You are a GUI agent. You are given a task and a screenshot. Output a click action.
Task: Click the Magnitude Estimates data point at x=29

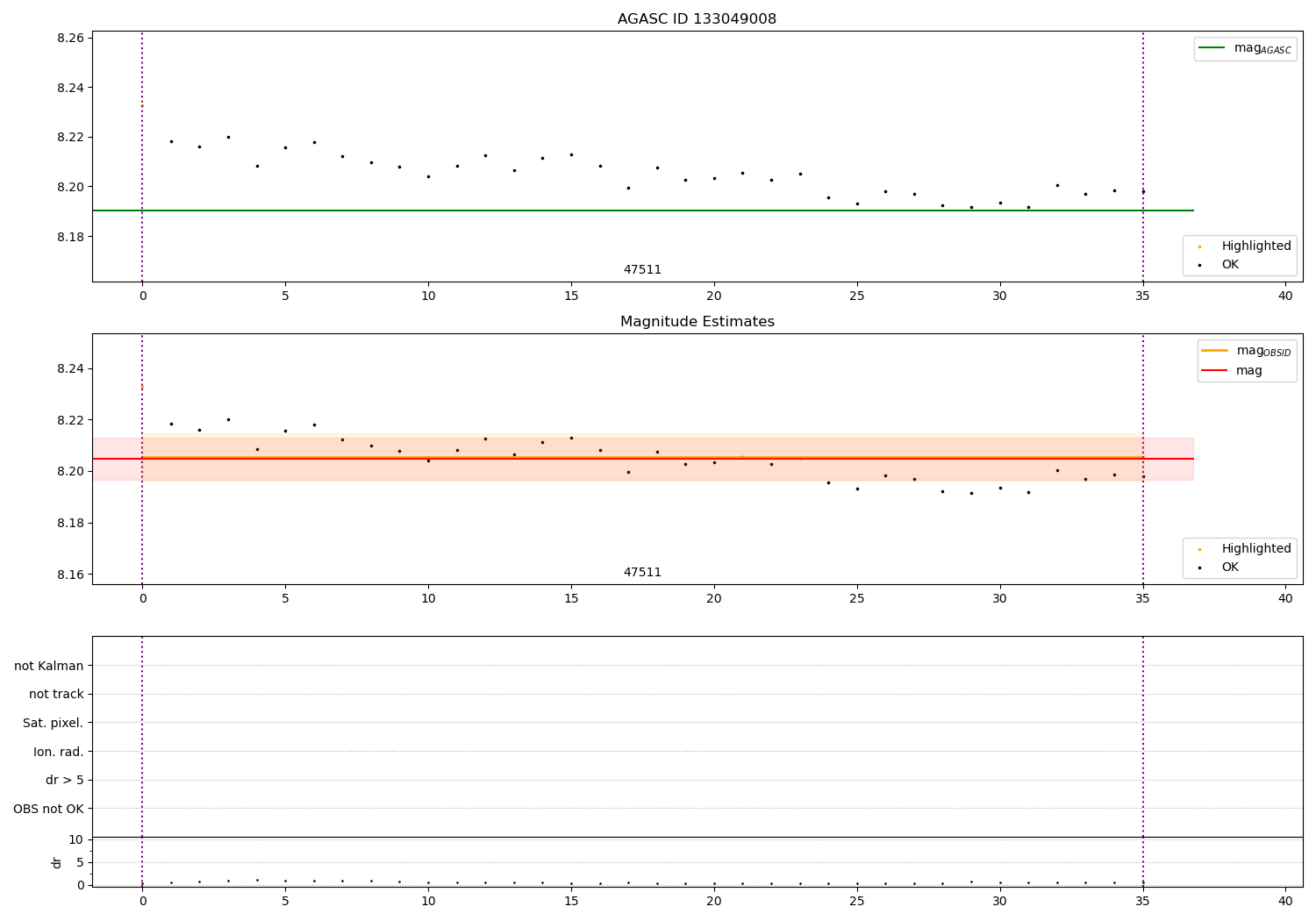pyautogui.click(x=971, y=493)
